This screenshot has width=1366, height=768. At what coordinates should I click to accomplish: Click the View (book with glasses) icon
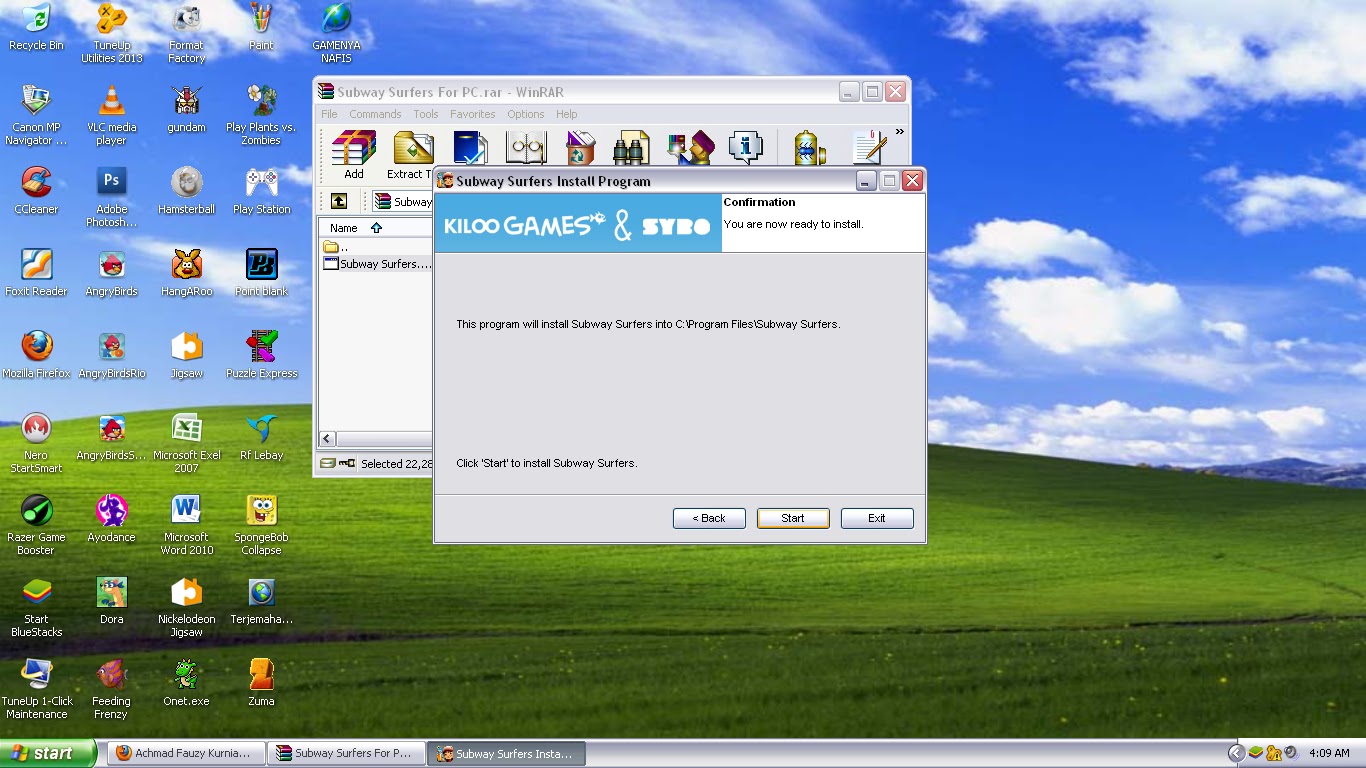(525, 147)
